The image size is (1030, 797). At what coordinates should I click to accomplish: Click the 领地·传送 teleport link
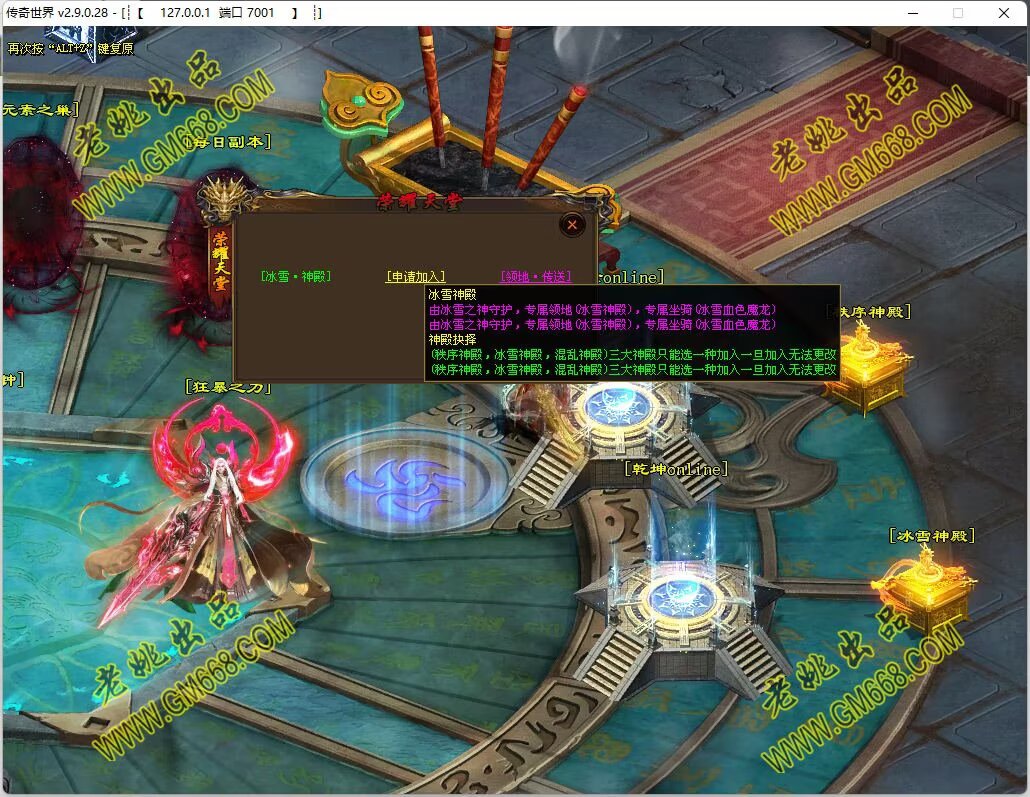point(535,277)
